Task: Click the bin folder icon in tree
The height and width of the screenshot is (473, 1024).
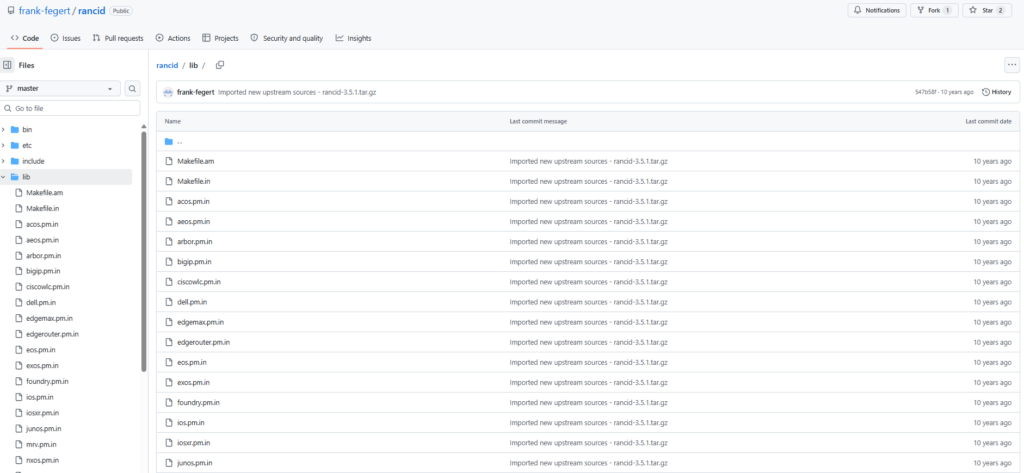Action: [x=14, y=129]
